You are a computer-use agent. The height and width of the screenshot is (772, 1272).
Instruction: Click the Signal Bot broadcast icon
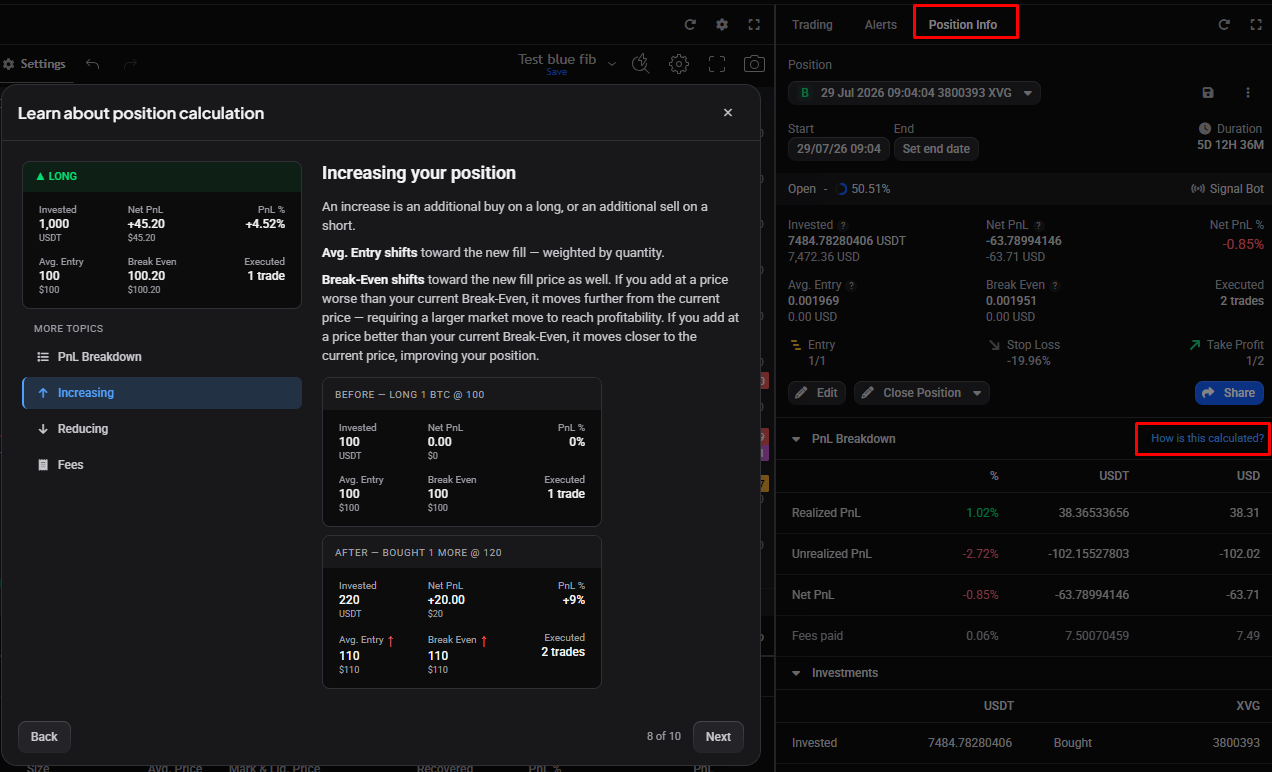point(1199,189)
